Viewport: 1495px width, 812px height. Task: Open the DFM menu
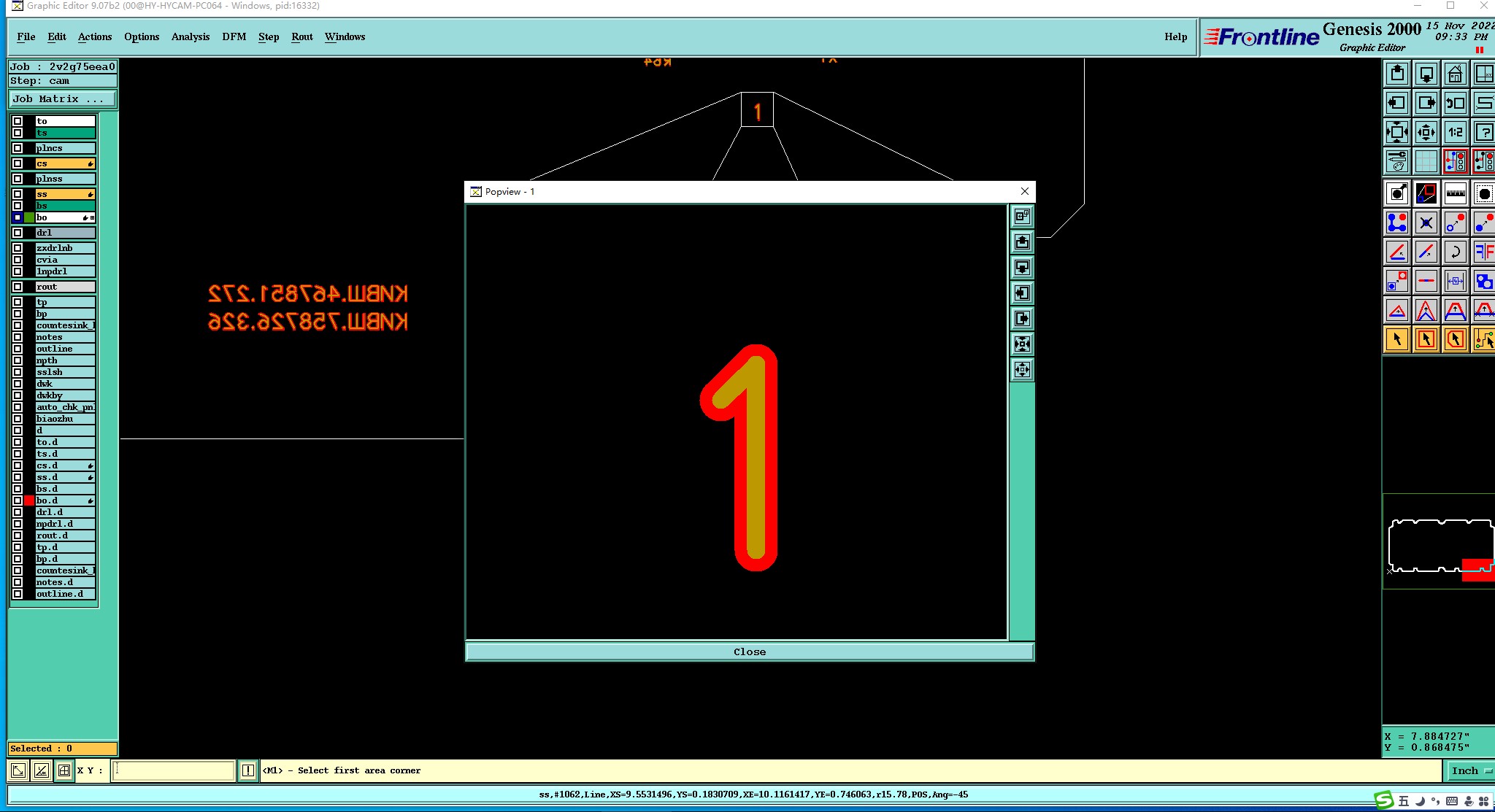pyautogui.click(x=234, y=36)
